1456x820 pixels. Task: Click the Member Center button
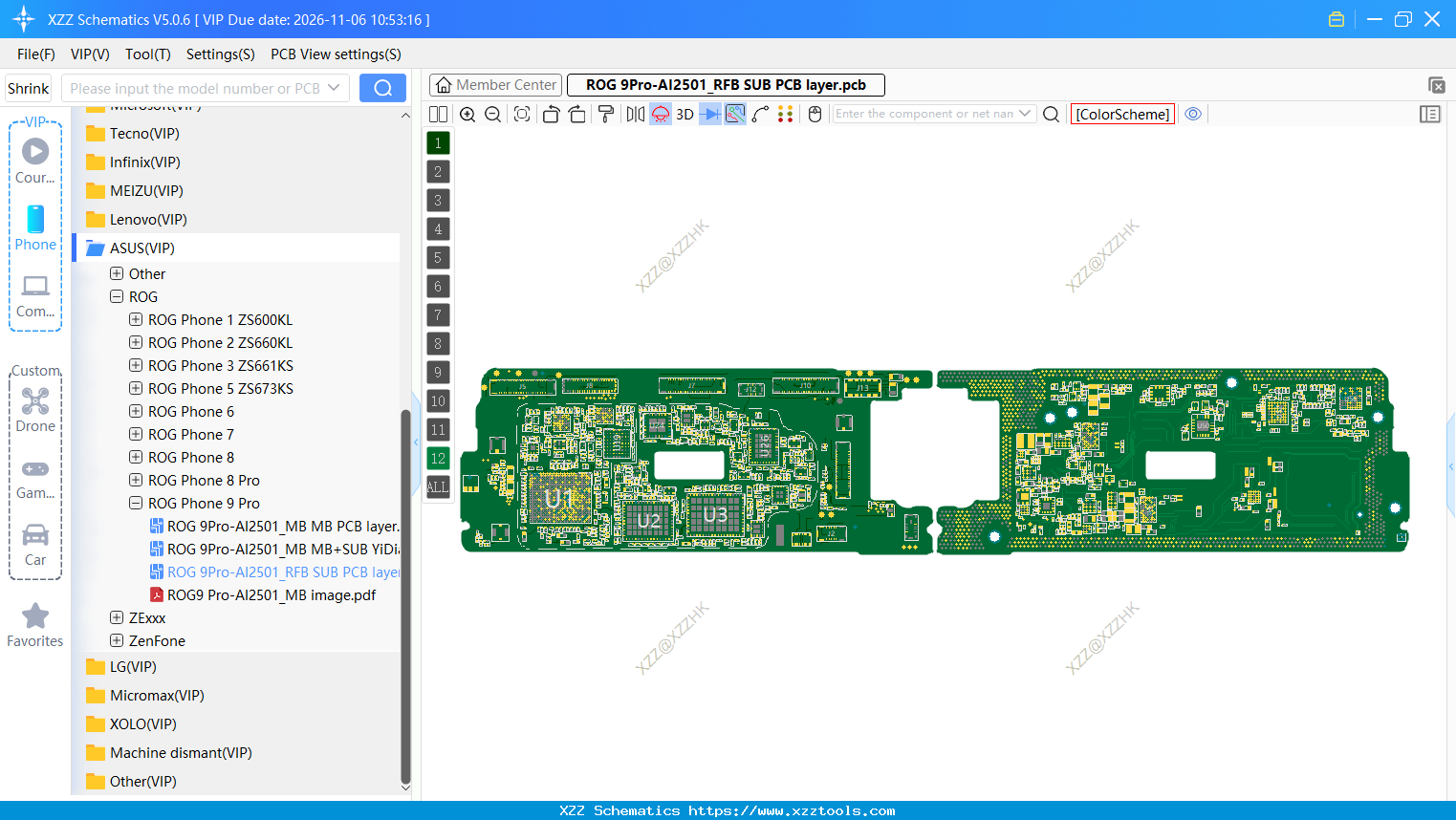[x=495, y=84]
